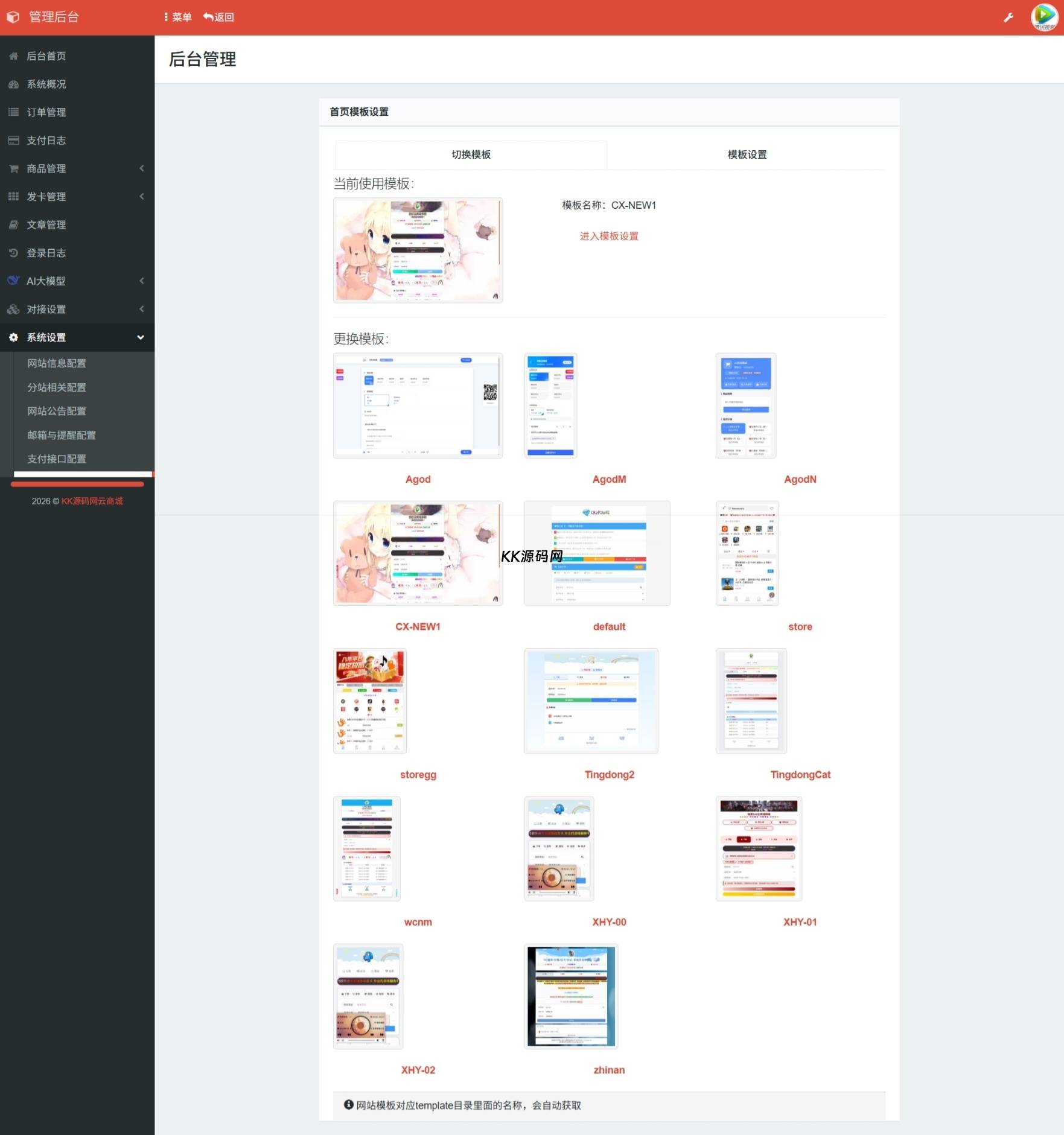1064x1135 pixels.
Task: Expand the AI大模型 submenu chevron
Action: click(x=142, y=281)
